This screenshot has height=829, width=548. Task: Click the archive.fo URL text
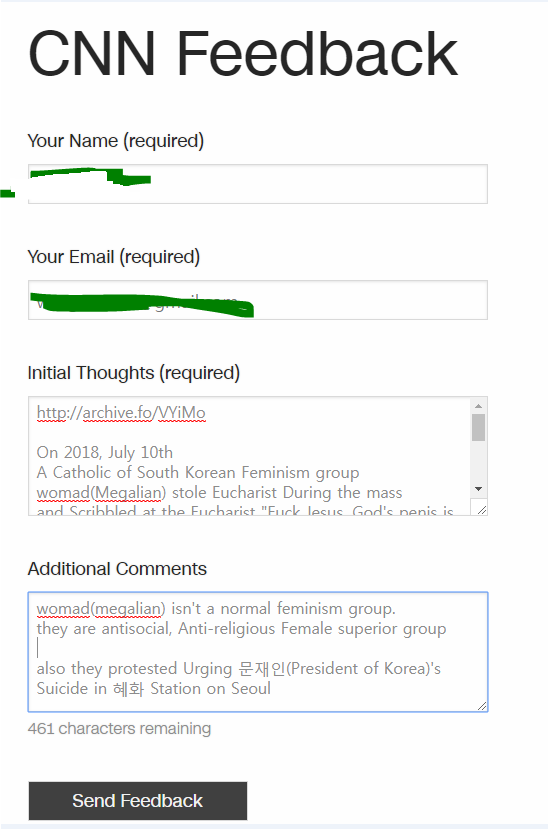pyautogui.click(x=121, y=413)
